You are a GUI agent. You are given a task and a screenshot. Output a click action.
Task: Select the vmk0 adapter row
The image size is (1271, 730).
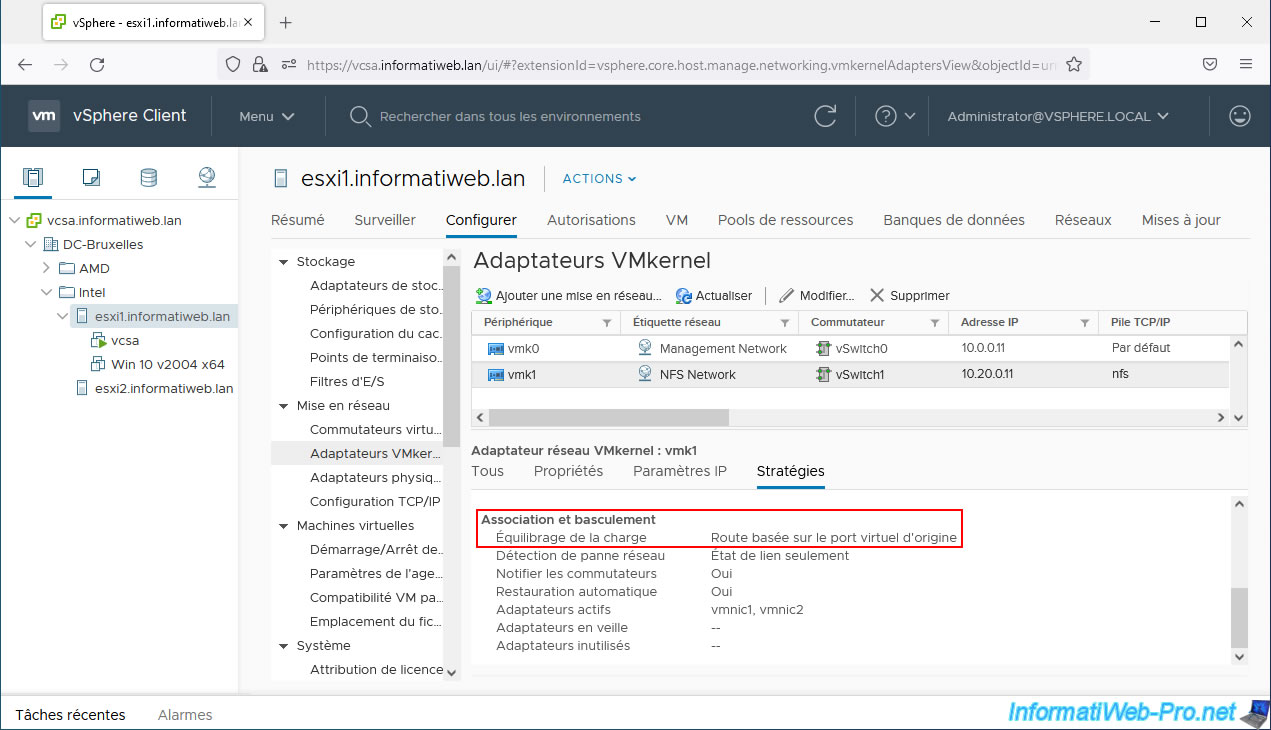click(x=852, y=349)
